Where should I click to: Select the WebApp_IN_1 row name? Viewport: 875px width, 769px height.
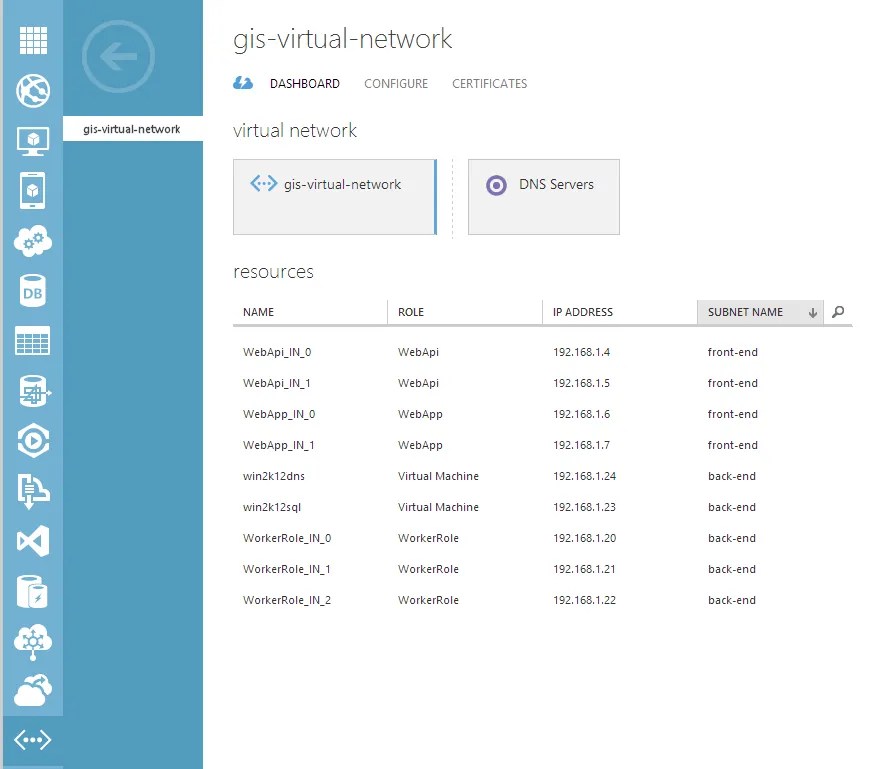coord(278,445)
